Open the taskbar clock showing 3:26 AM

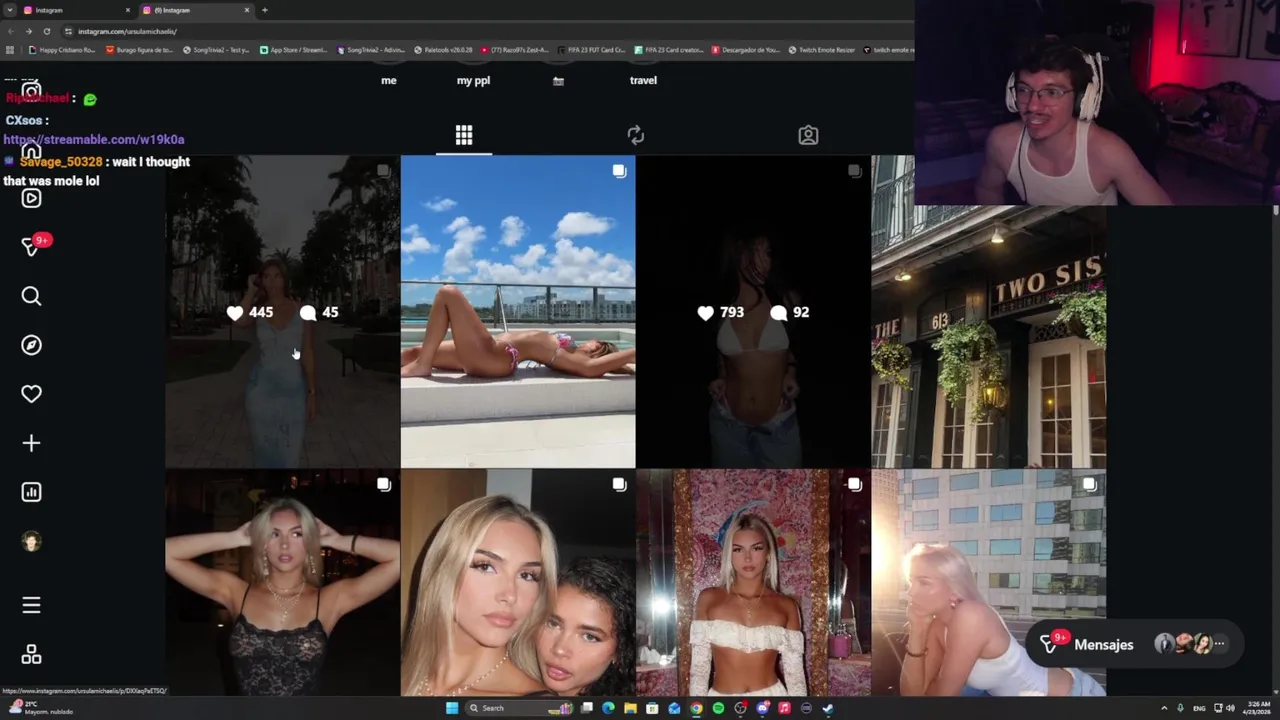tap(1258, 708)
